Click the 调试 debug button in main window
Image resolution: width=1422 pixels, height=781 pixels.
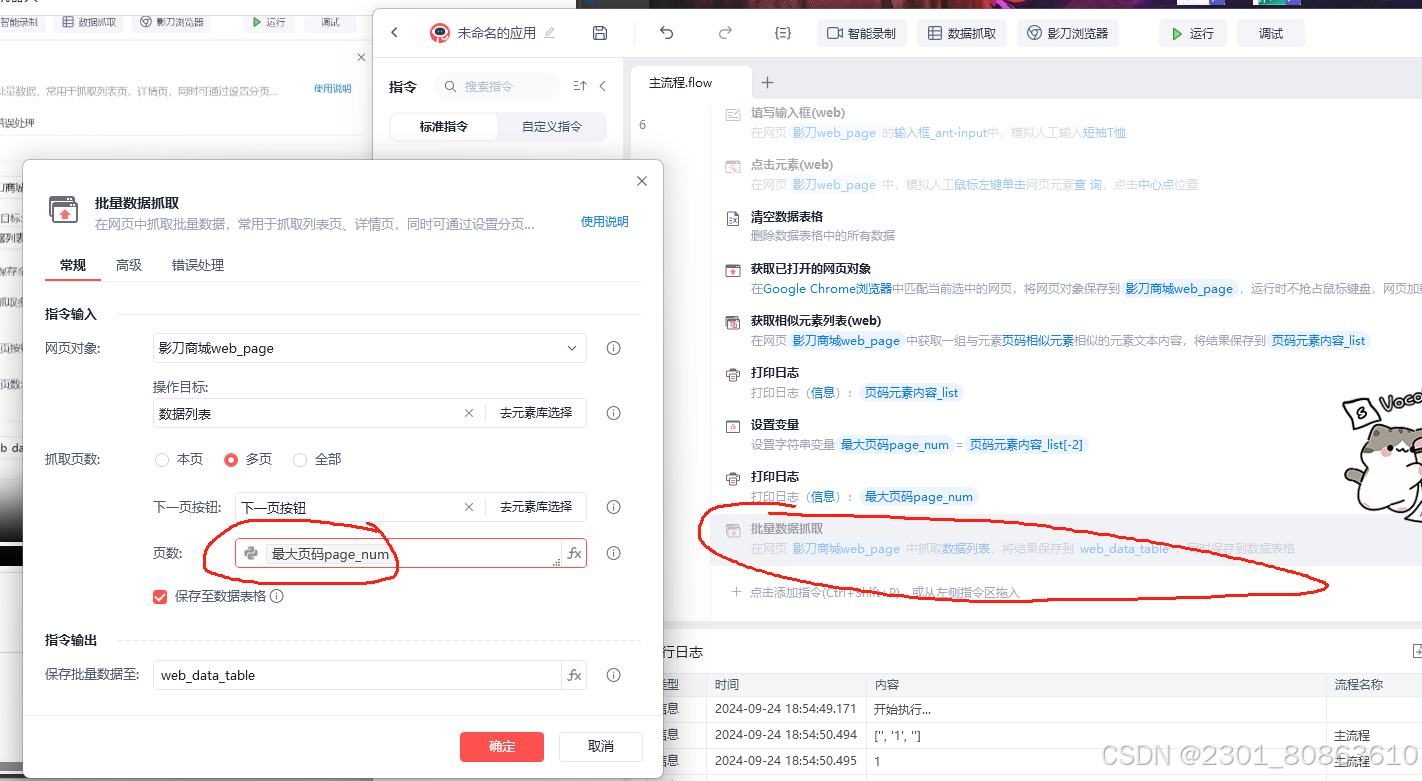[1271, 33]
